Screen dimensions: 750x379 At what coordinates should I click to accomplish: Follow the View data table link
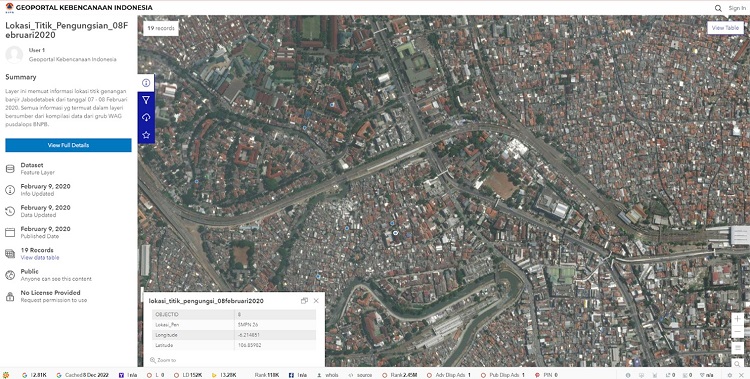point(40,257)
